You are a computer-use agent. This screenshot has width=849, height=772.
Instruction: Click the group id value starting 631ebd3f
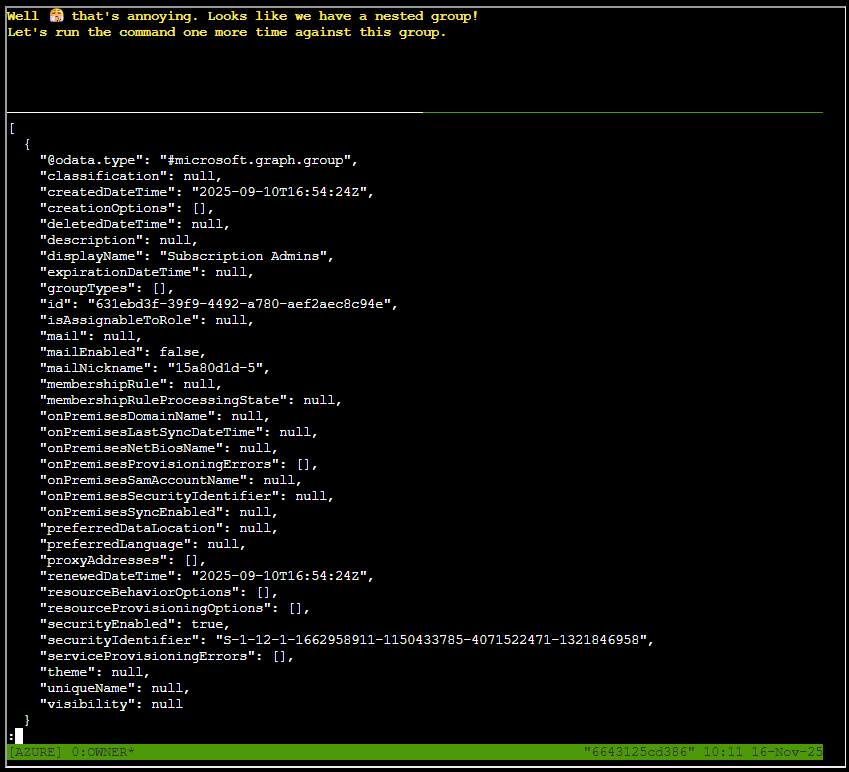pyautogui.click(x=242, y=304)
